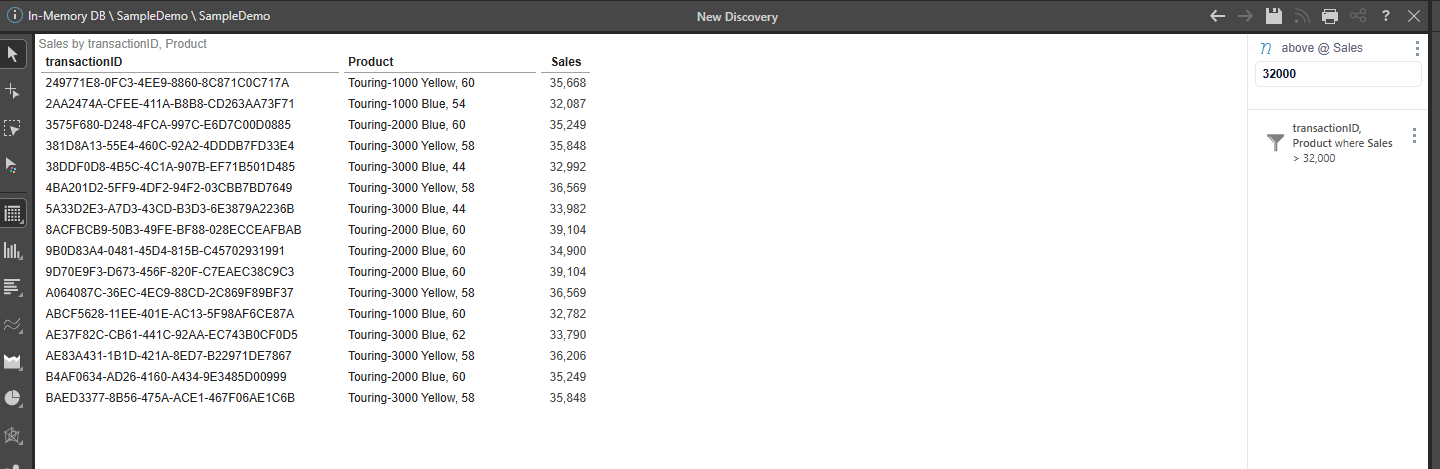Open the 'above @ Sales' options menu
Screen dimensions: 1440x469
coord(1416,48)
